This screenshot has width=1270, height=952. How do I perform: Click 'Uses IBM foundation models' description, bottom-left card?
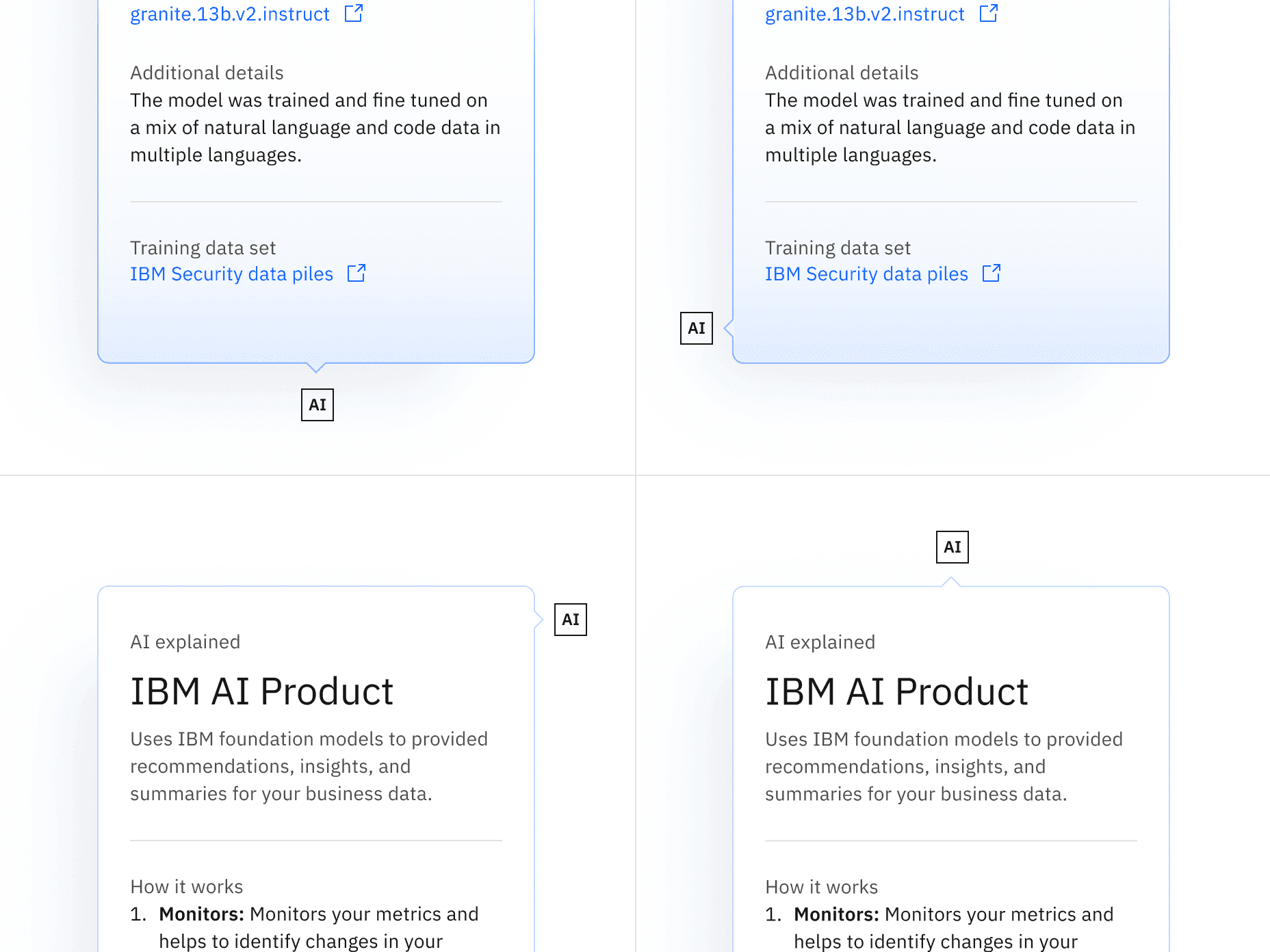309,766
